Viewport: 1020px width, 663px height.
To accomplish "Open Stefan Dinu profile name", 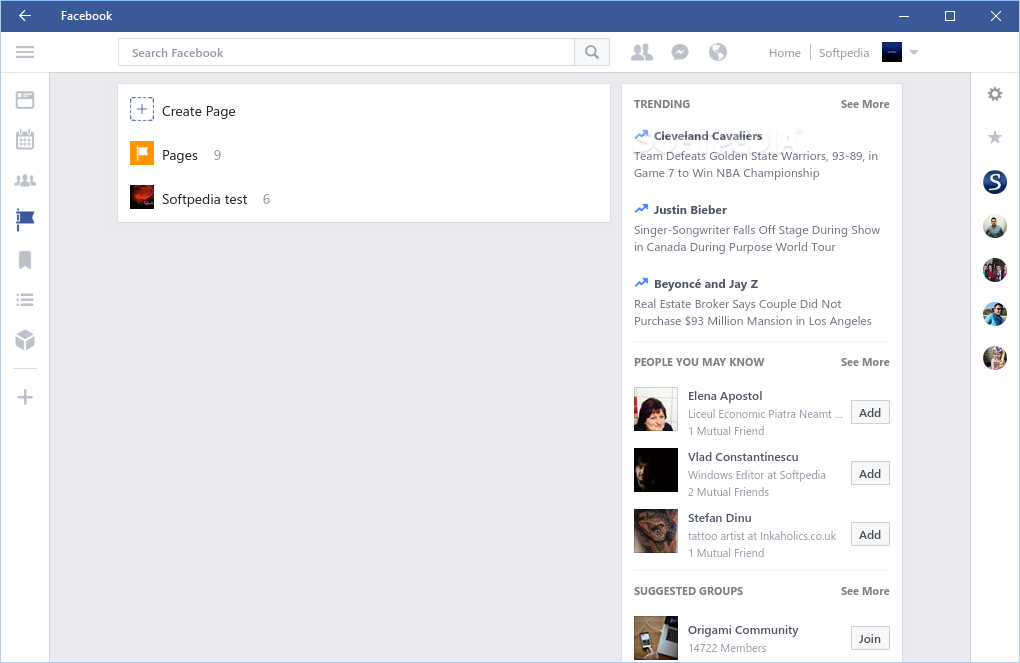I will pos(719,518).
